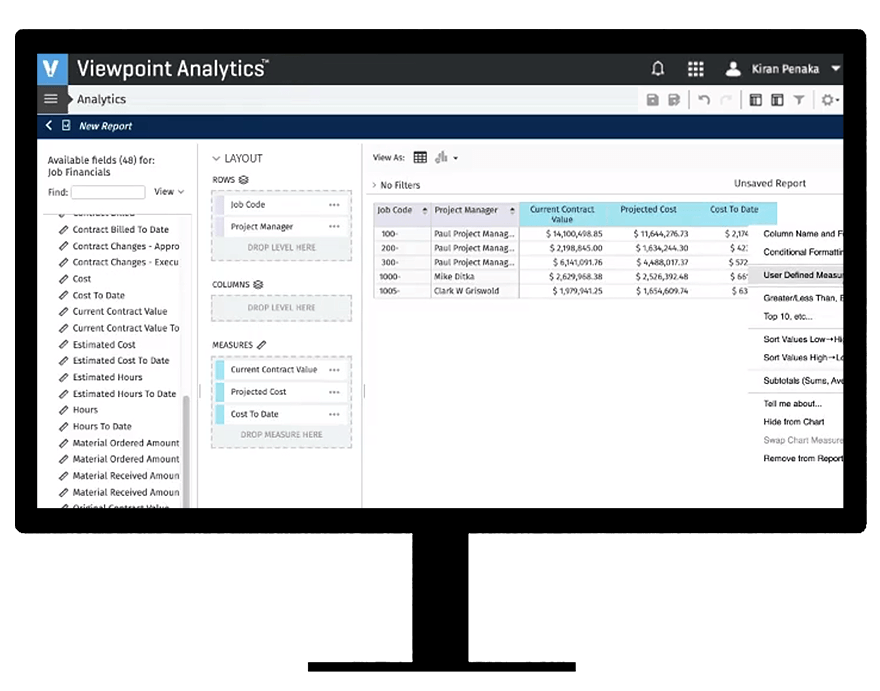Click the ROWS options icon
Image resolution: width=880 pixels, height=691 pixels.
(244, 180)
